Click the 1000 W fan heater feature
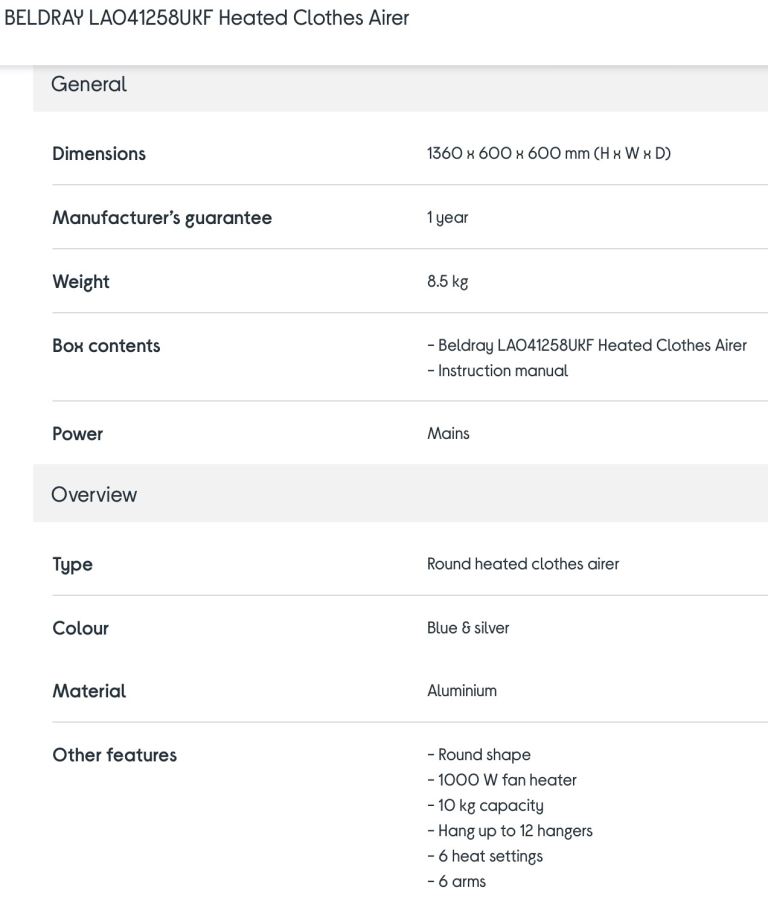 coord(501,780)
